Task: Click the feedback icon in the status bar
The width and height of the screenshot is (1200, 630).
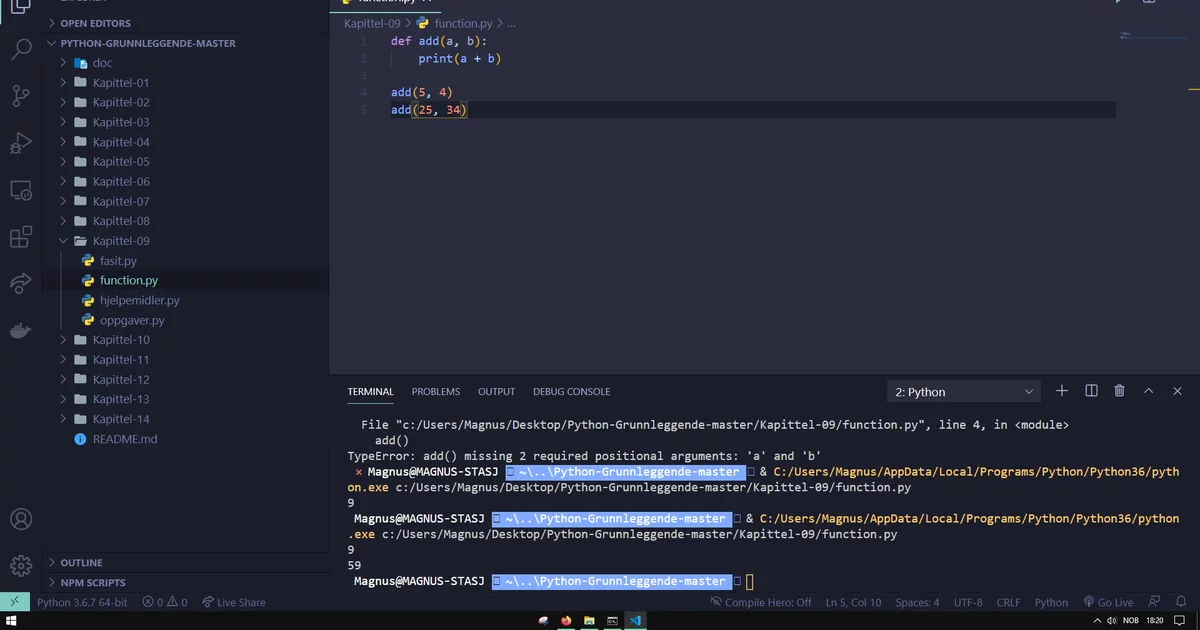Action: [1155, 602]
